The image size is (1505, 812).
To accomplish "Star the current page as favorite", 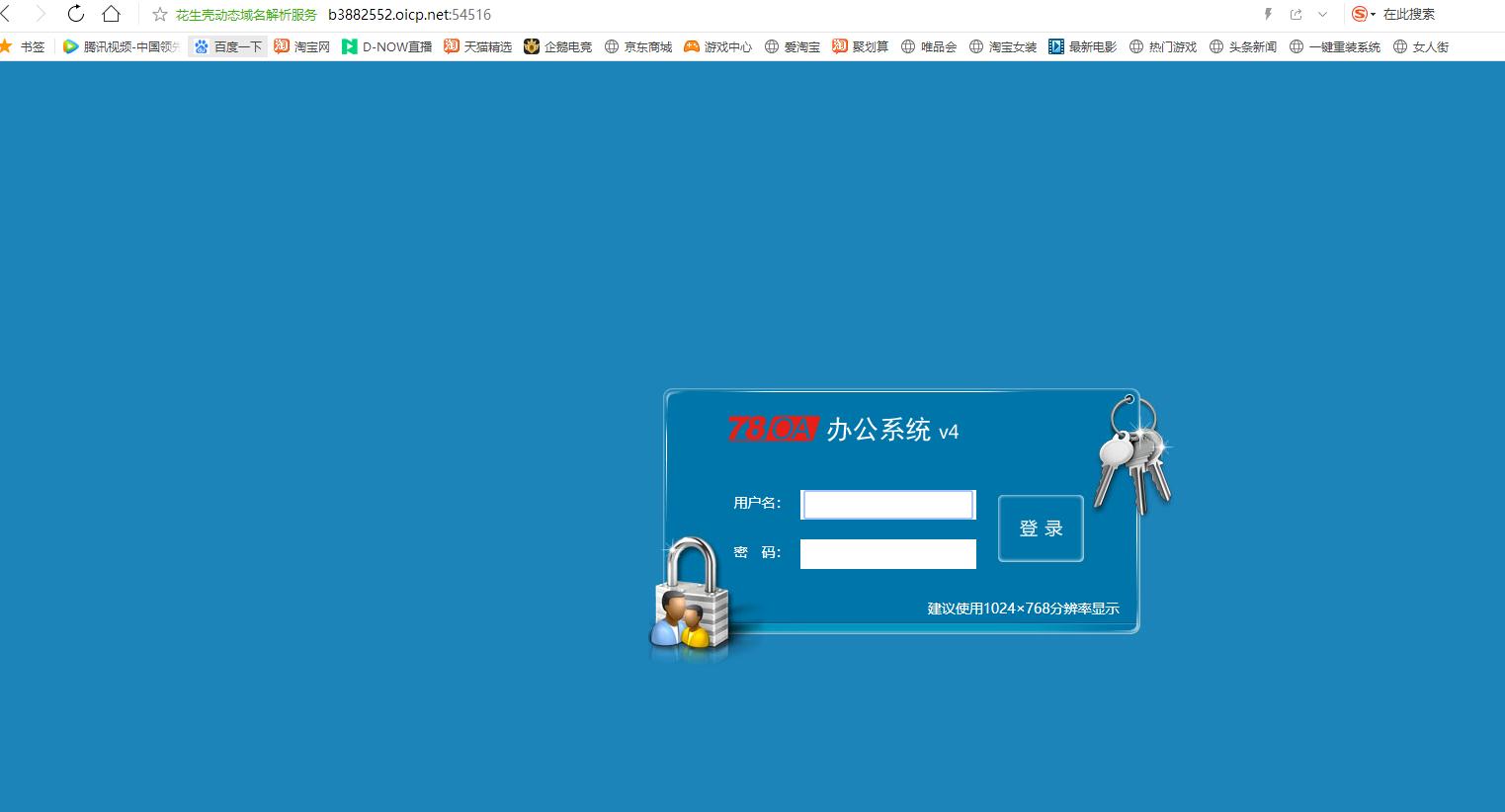I will (158, 14).
